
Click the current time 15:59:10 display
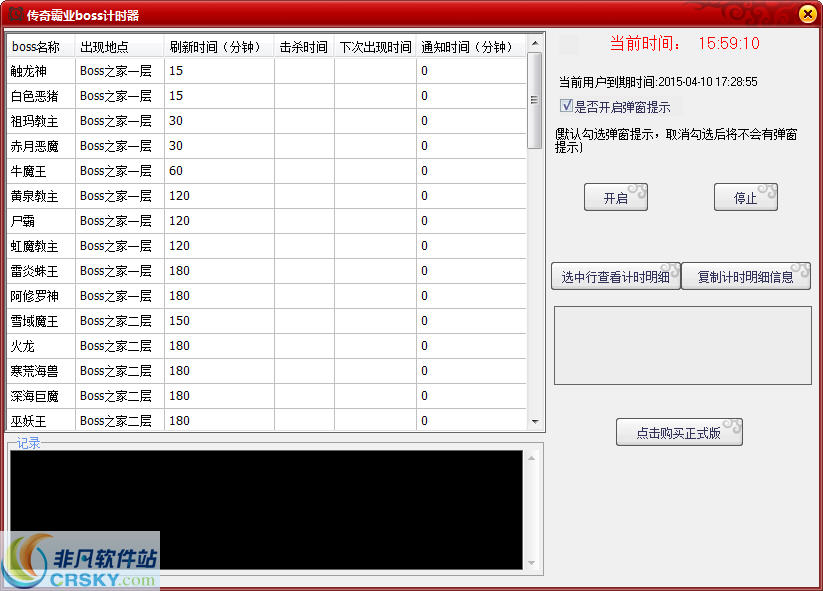tap(729, 43)
